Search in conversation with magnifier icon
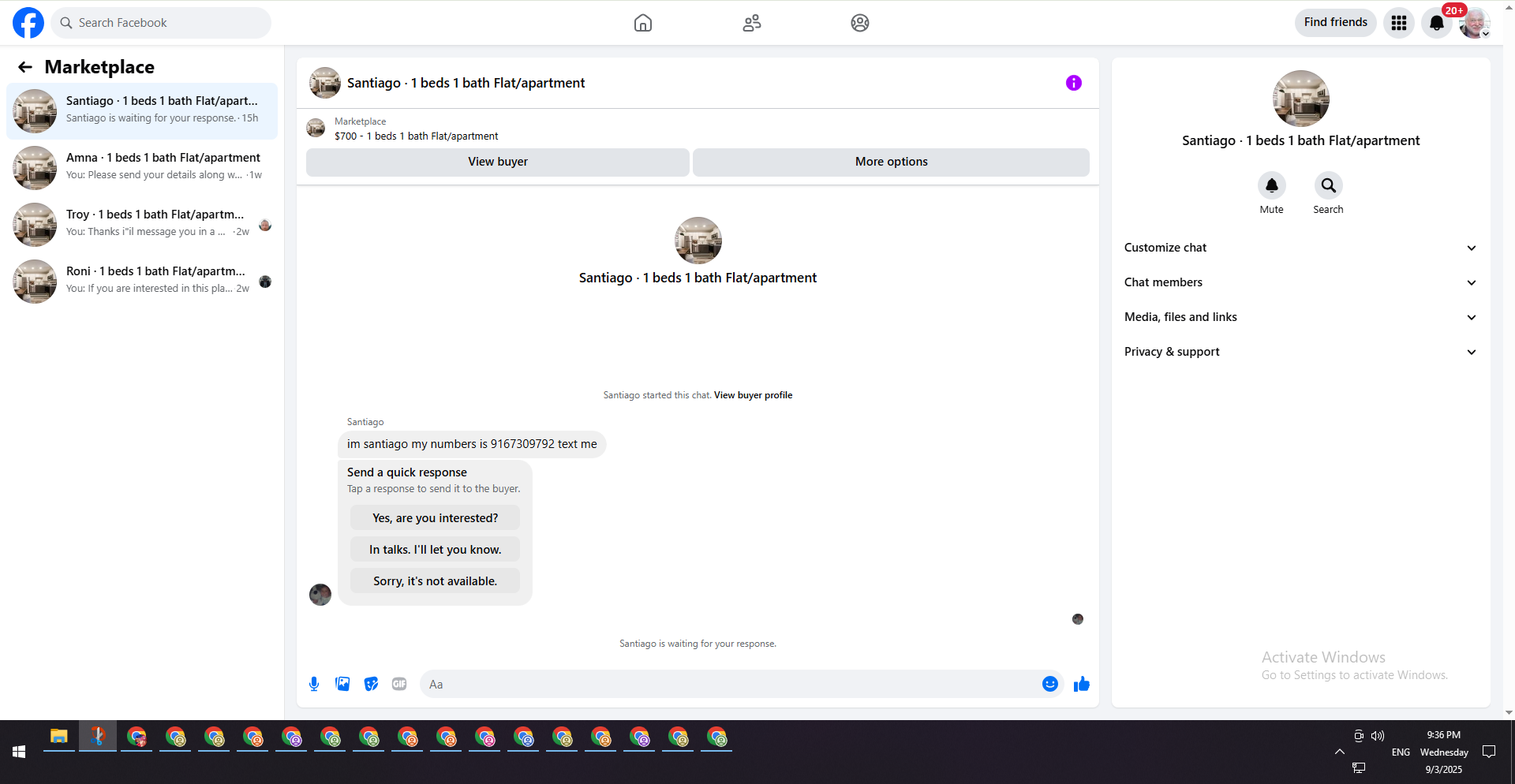The image size is (1515, 784). point(1329,185)
